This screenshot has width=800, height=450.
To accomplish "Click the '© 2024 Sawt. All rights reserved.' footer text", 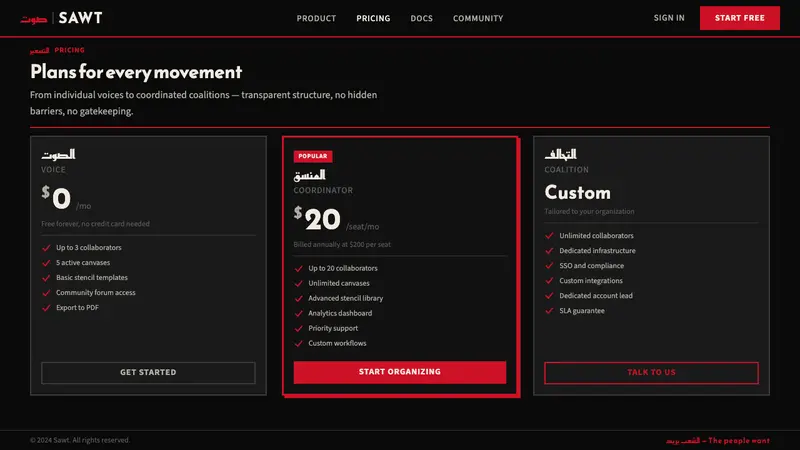I will tap(80, 440).
